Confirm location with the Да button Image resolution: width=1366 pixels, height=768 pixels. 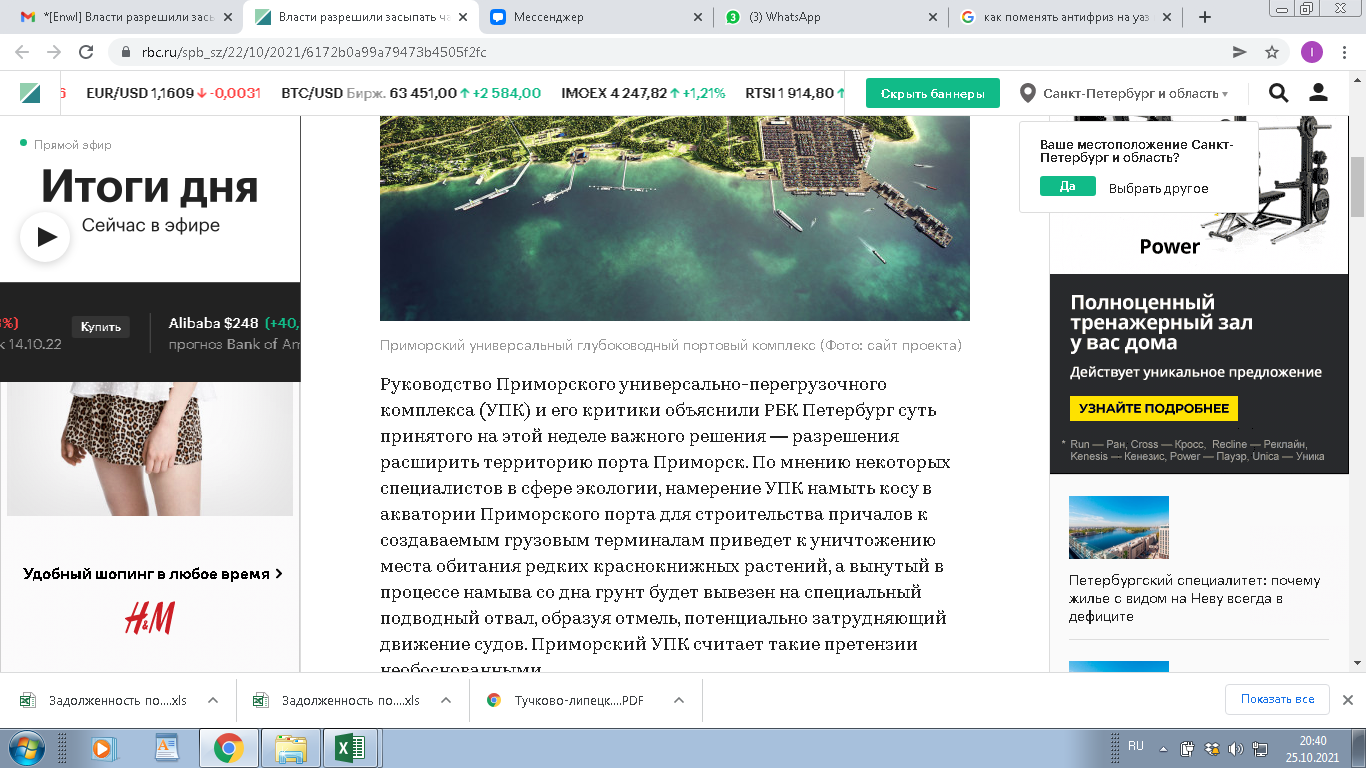(1067, 187)
